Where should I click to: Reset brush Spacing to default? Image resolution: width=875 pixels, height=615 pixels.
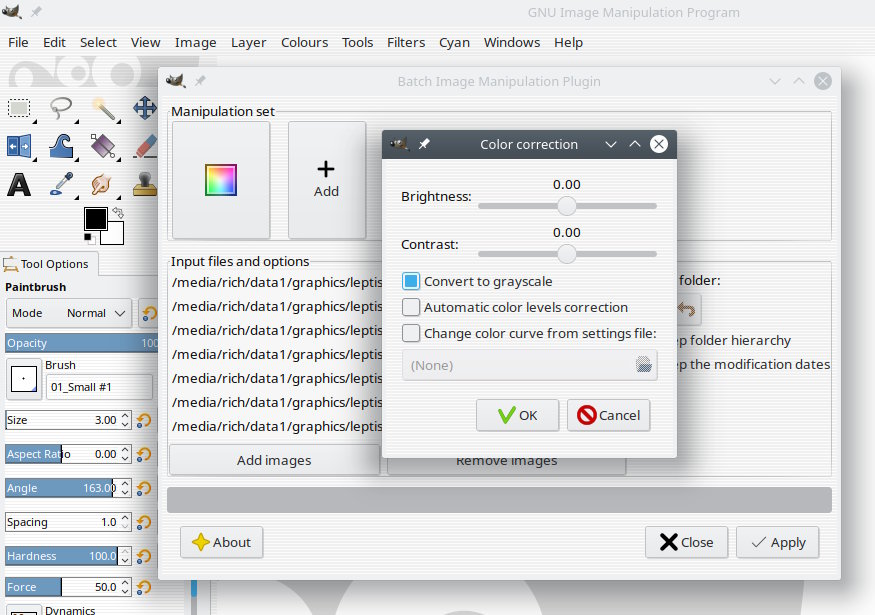(144, 522)
